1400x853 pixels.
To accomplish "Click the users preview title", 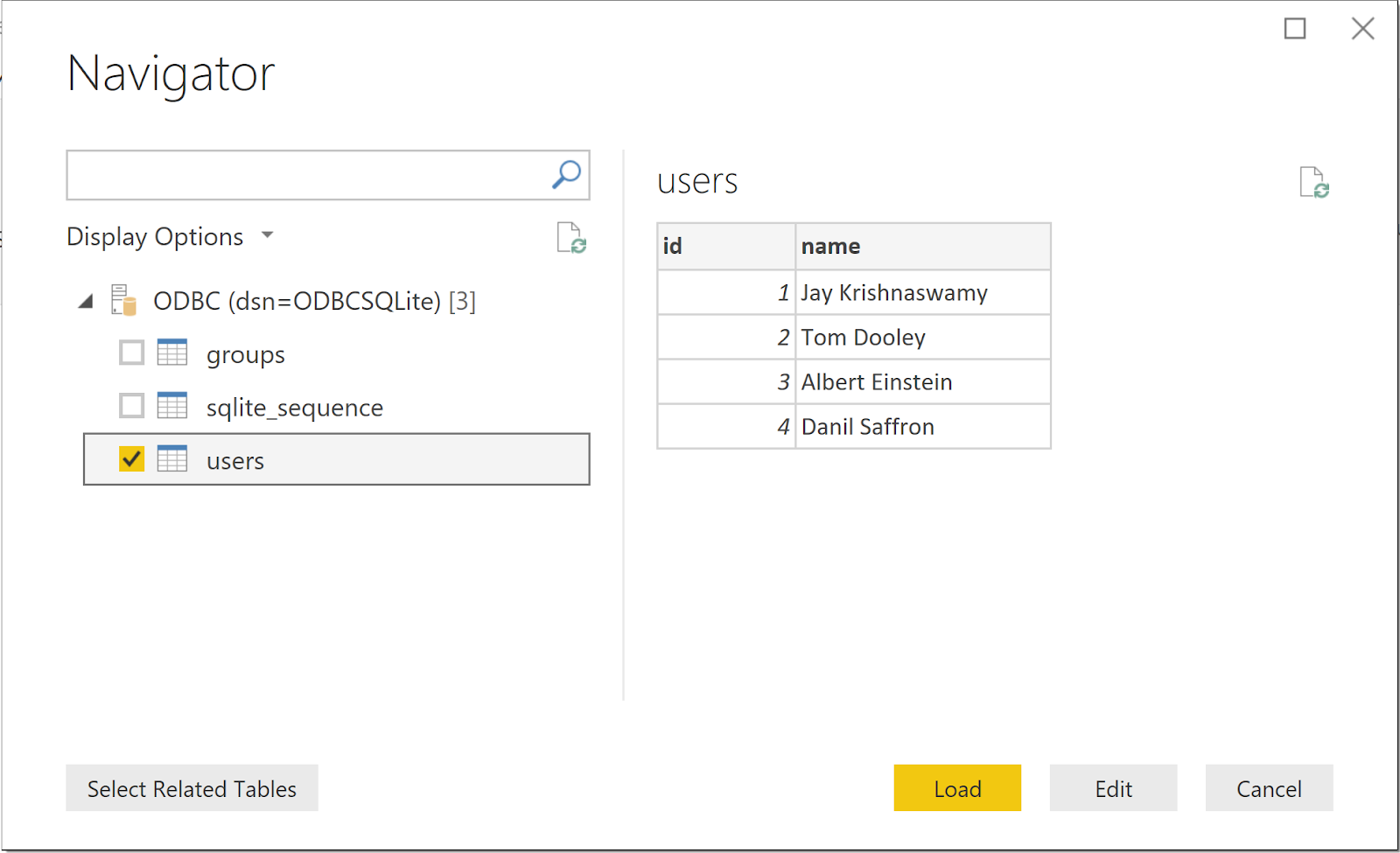I will (696, 181).
